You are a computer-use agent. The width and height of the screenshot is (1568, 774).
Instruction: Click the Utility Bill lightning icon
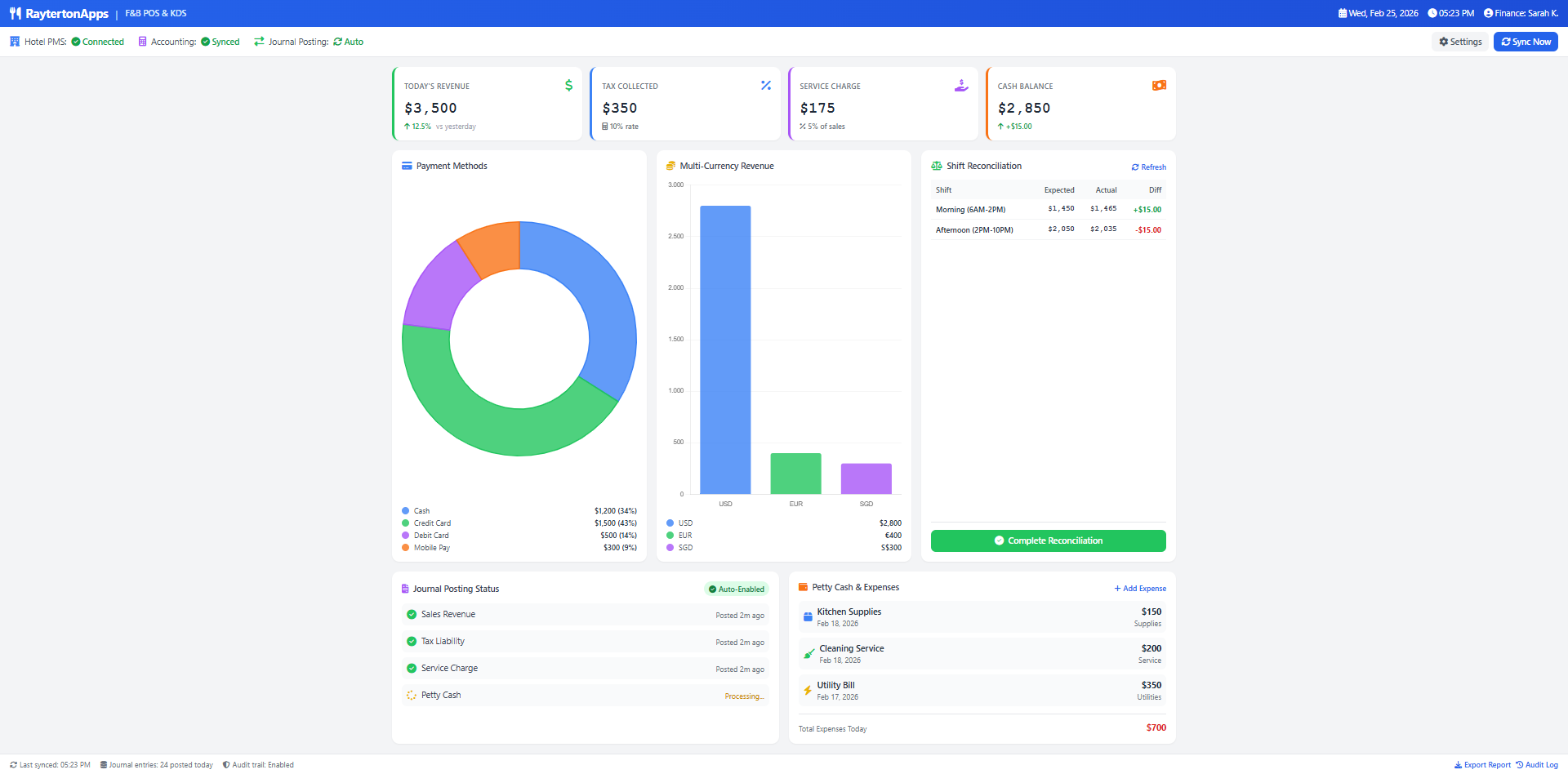[x=808, y=690]
